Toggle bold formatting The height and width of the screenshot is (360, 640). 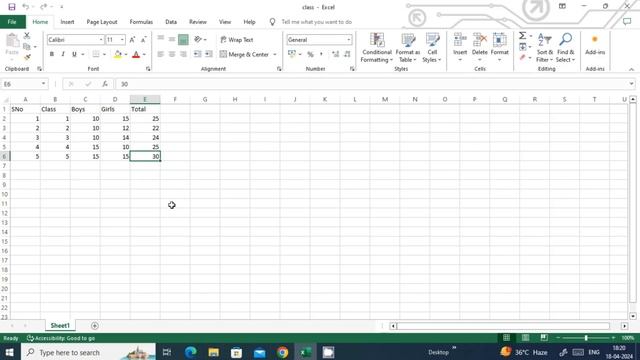pyautogui.click(x=52, y=54)
